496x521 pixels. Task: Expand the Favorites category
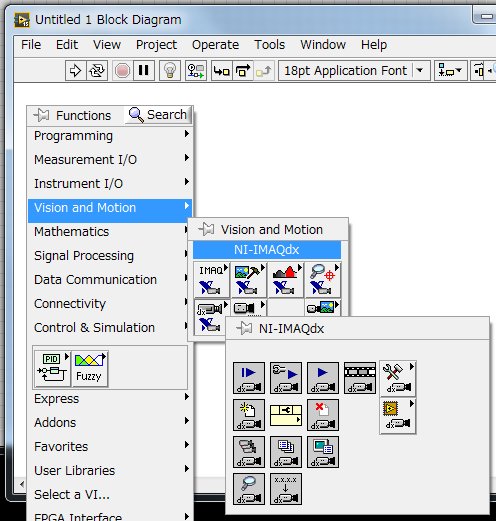coord(110,447)
